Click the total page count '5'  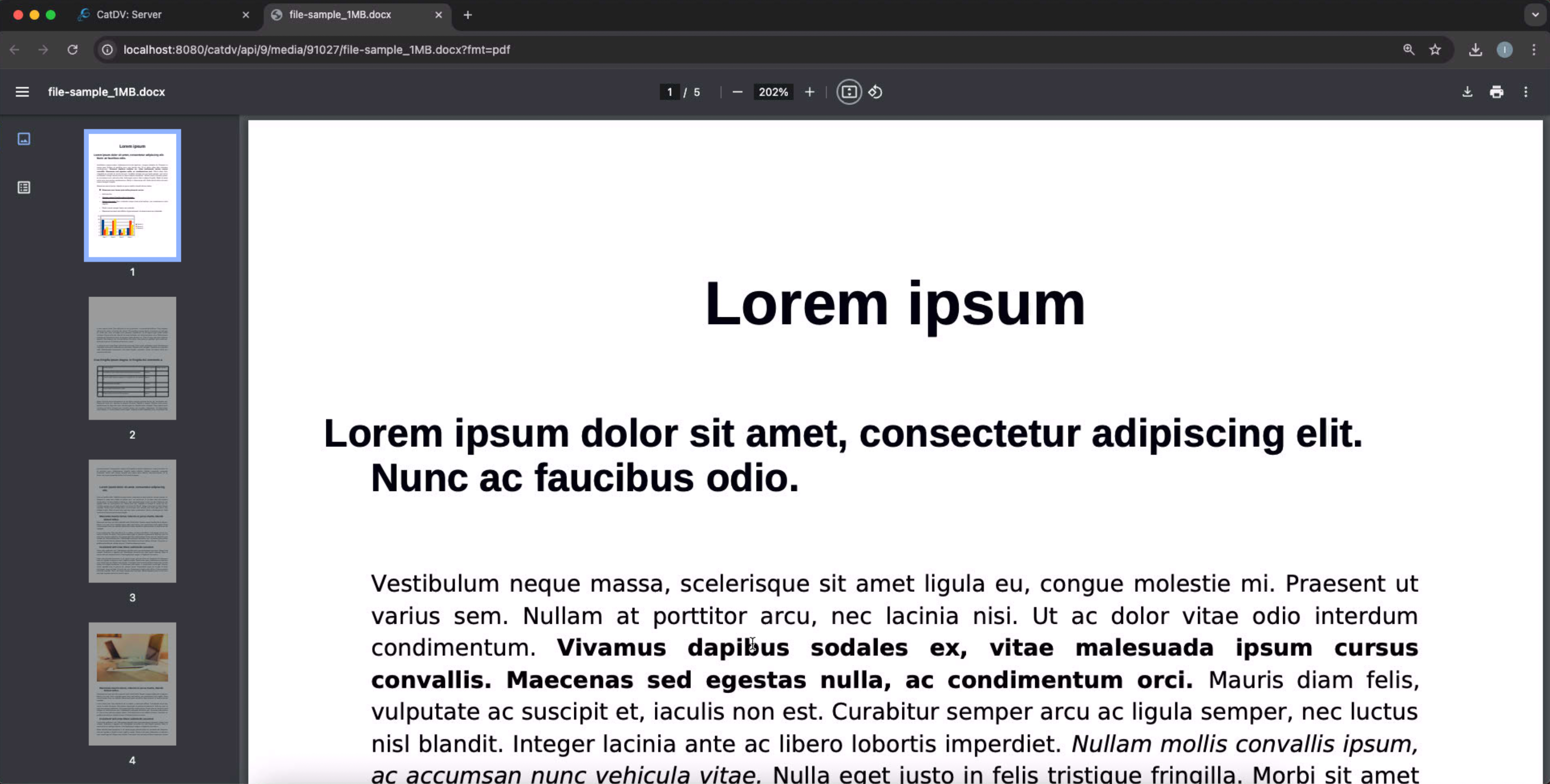pyautogui.click(x=697, y=92)
